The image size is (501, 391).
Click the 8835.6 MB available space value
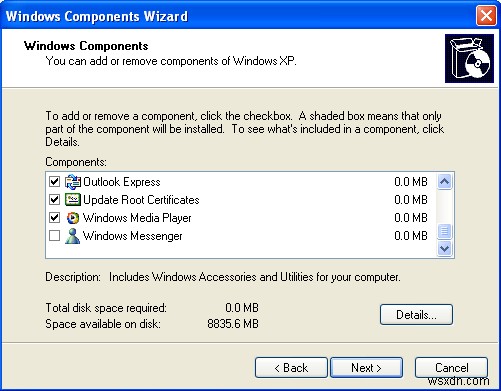(x=233, y=324)
